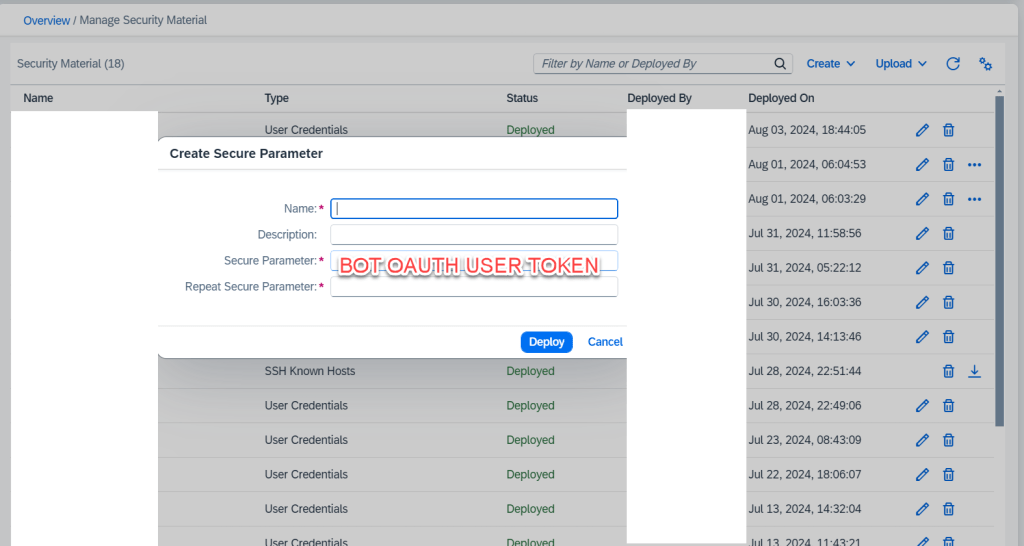Click the vertical scrollbar of the table
This screenshot has height=546, width=1024.
click(x=999, y=260)
